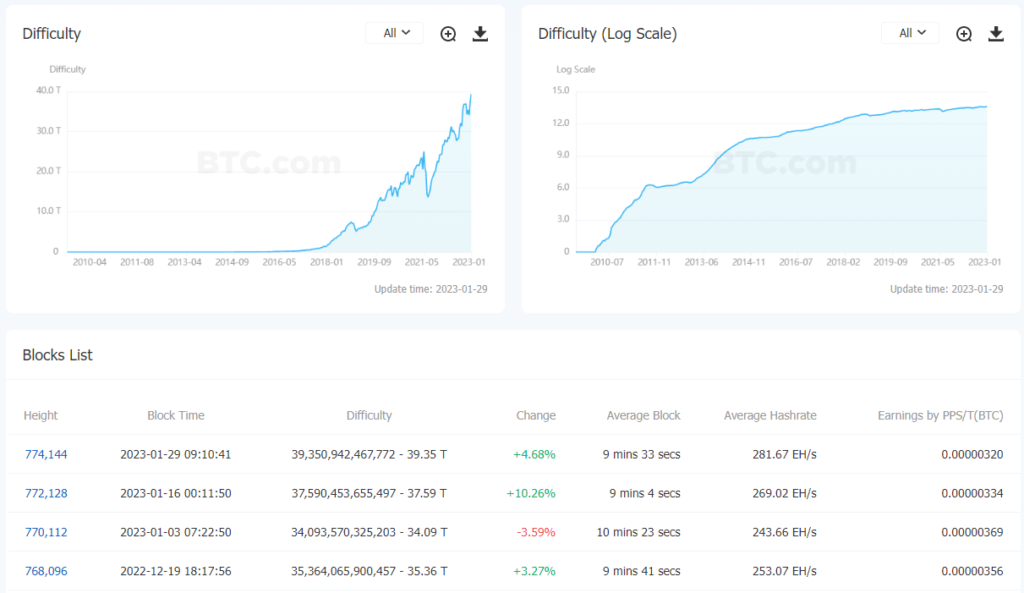Click the Height column header
The image size is (1024, 593).
(x=41, y=415)
